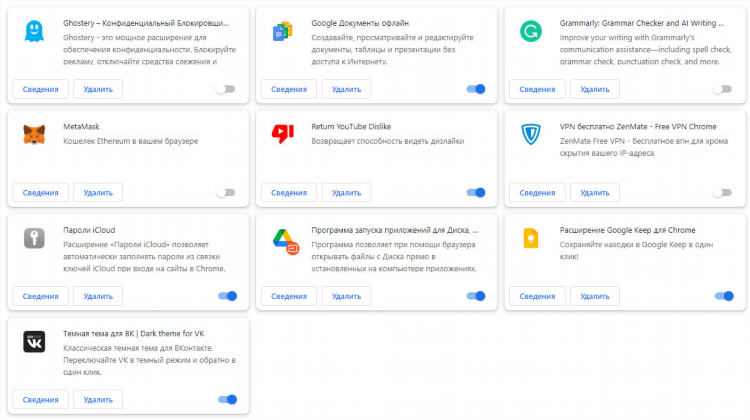This screenshot has height=420, width=750.
Task: Click Удалить for Grammarly
Action: pos(595,89)
